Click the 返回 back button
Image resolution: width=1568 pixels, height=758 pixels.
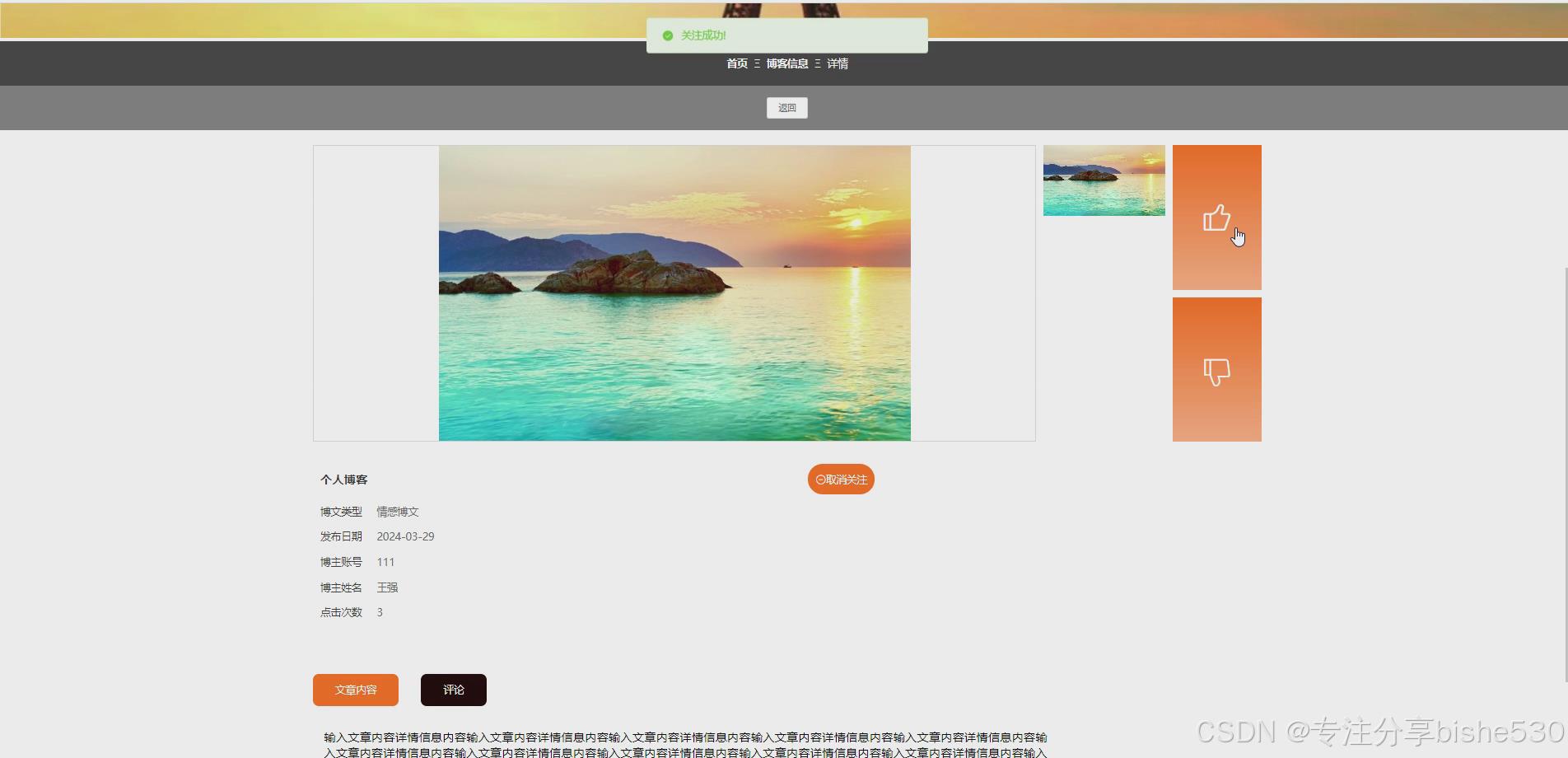coord(787,108)
